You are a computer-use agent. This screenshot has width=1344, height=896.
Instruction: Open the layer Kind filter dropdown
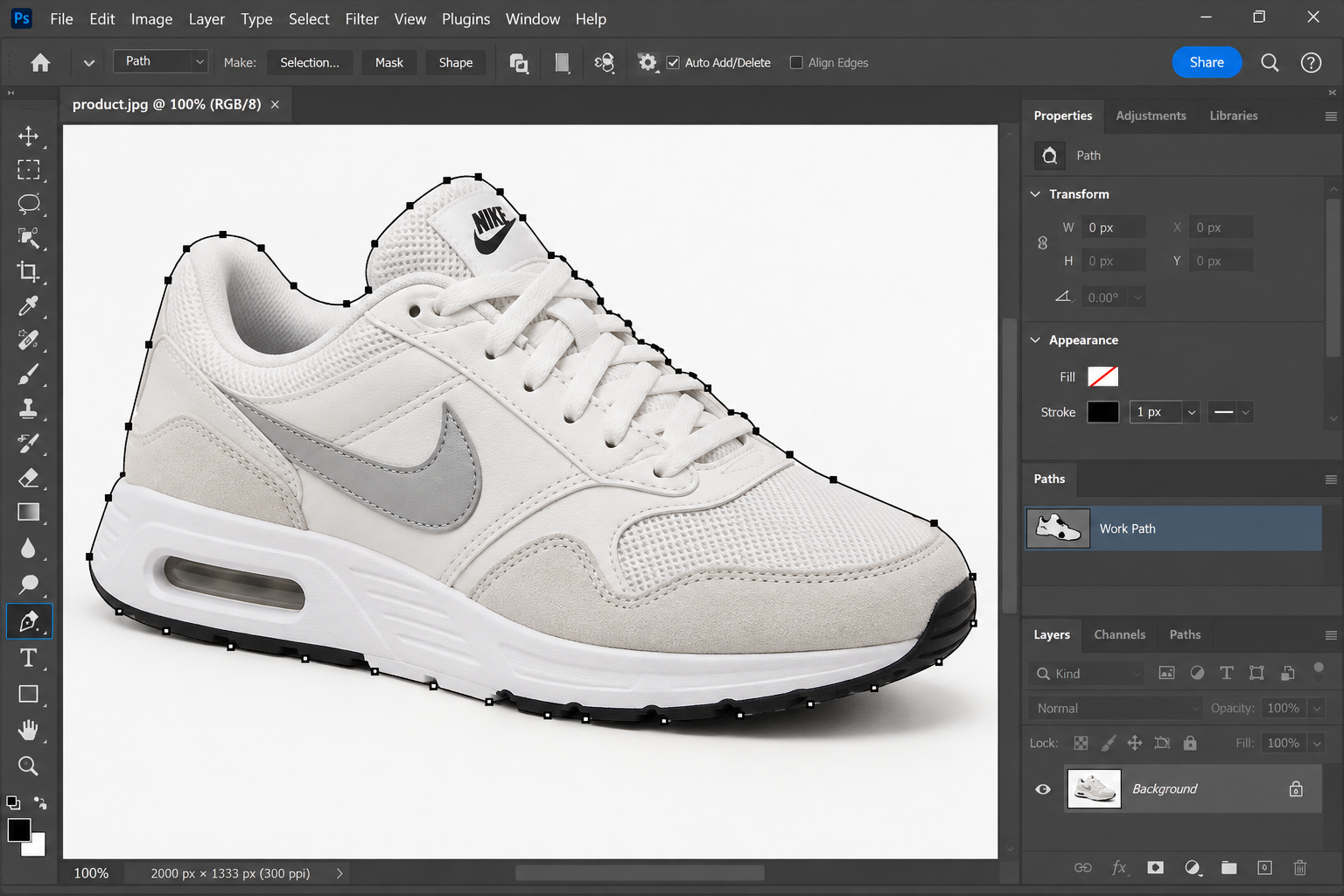(x=1088, y=674)
